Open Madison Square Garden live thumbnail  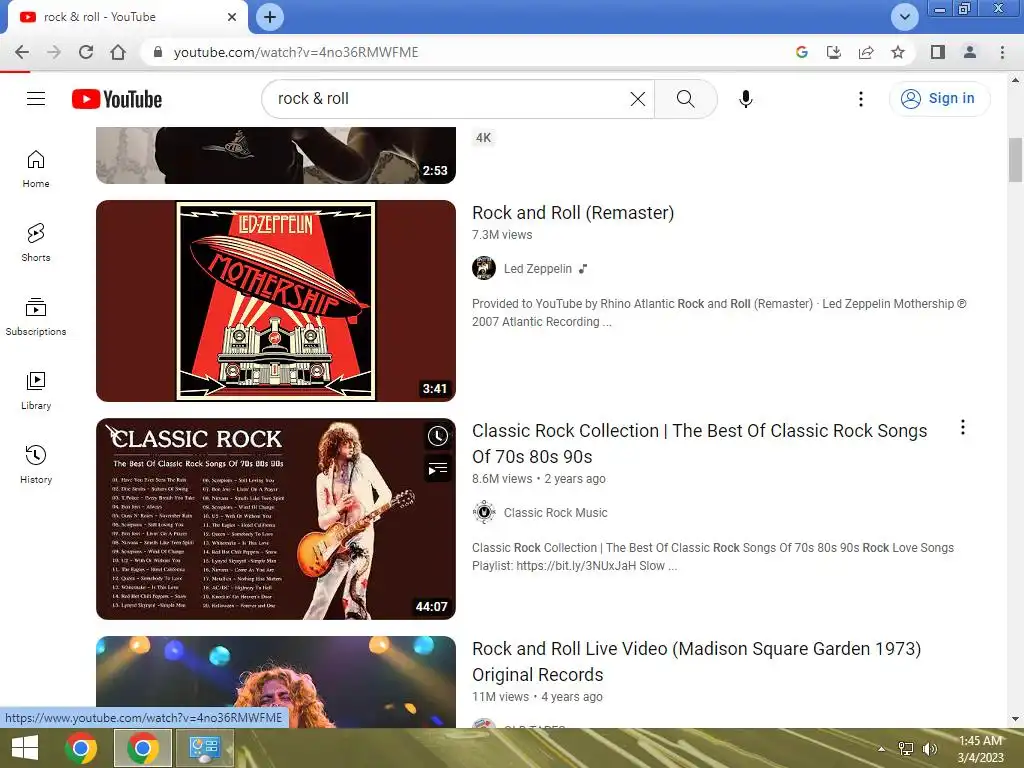click(x=276, y=682)
